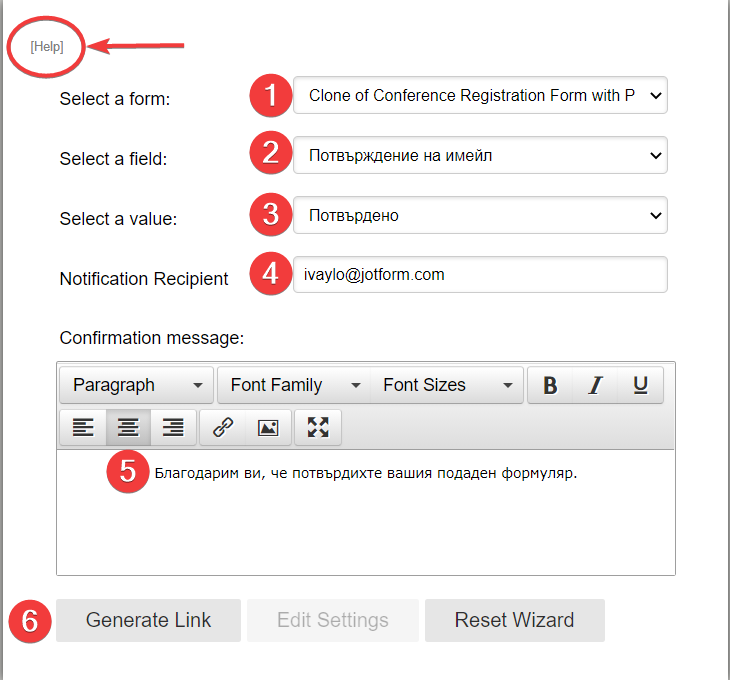Open the Select a form dropdown
Viewport: 730px width, 680px height.
pyautogui.click(x=480, y=96)
